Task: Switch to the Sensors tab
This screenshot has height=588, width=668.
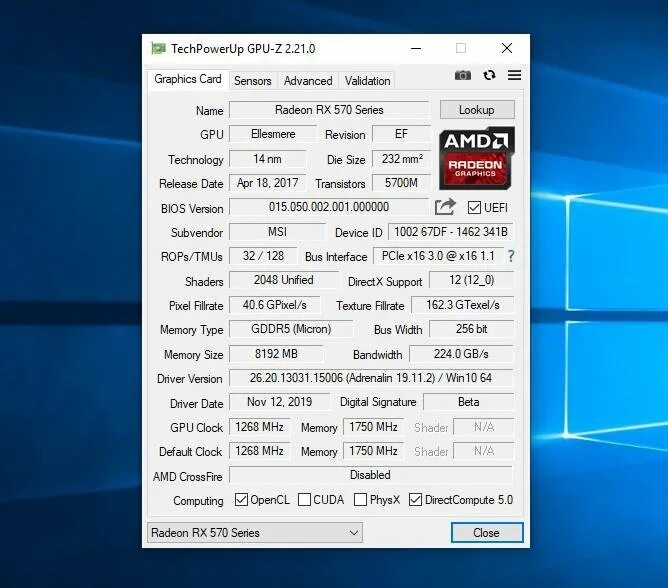Action: point(253,81)
